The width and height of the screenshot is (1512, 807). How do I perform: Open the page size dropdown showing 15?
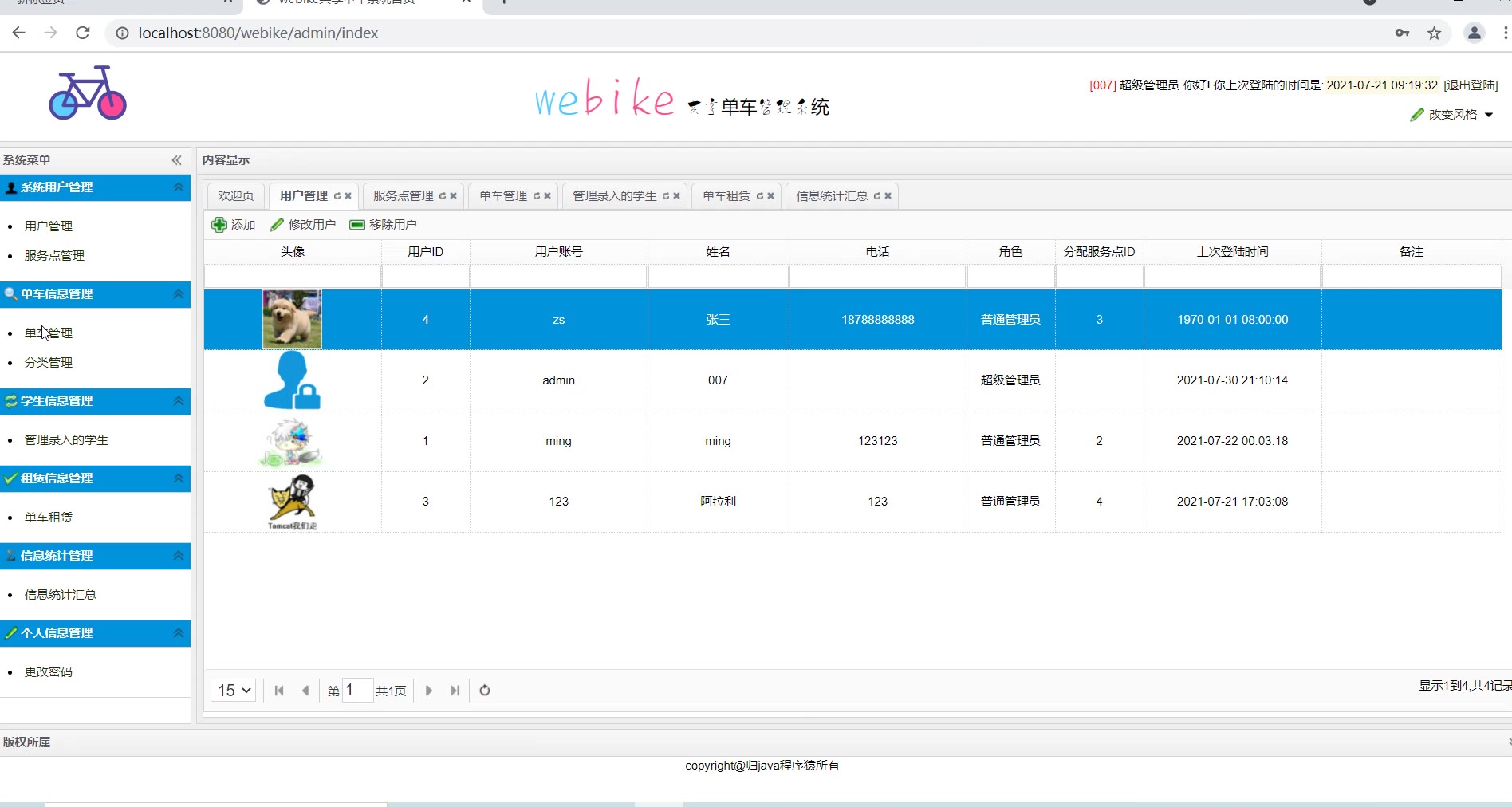(x=234, y=691)
